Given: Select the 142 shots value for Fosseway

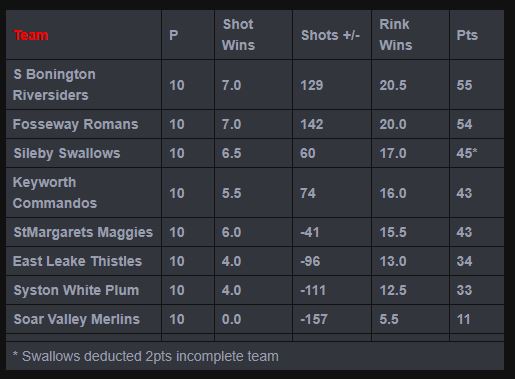Looking at the screenshot, I should coord(311,124).
